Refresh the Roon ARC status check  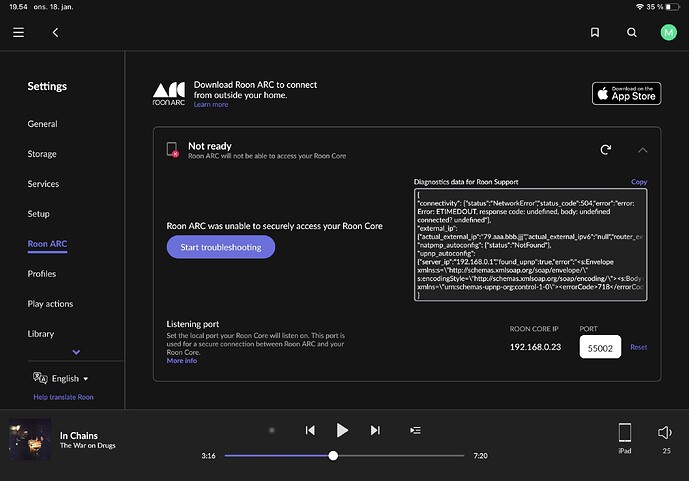pos(606,150)
